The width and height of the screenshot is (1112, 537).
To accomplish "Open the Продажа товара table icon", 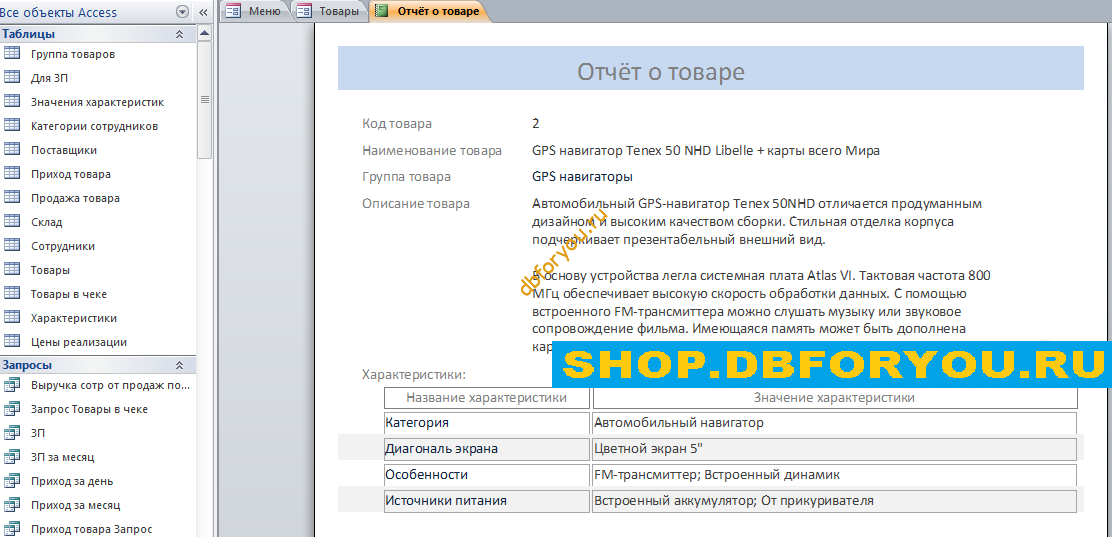I will [11, 198].
